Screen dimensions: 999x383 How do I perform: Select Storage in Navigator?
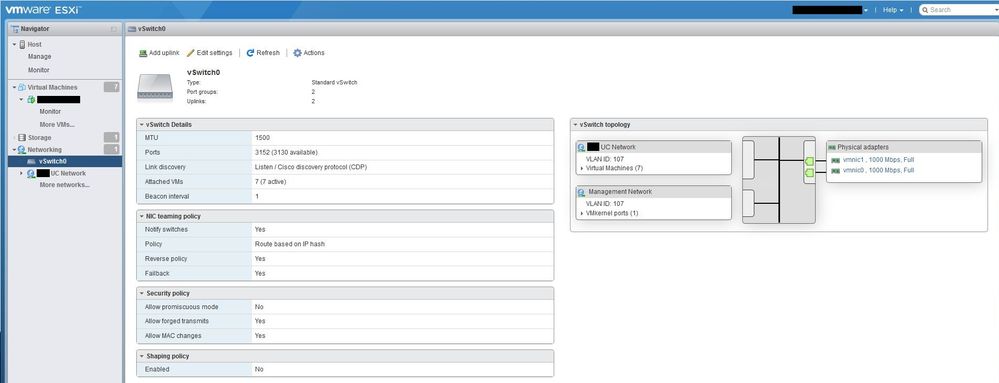point(40,138)
